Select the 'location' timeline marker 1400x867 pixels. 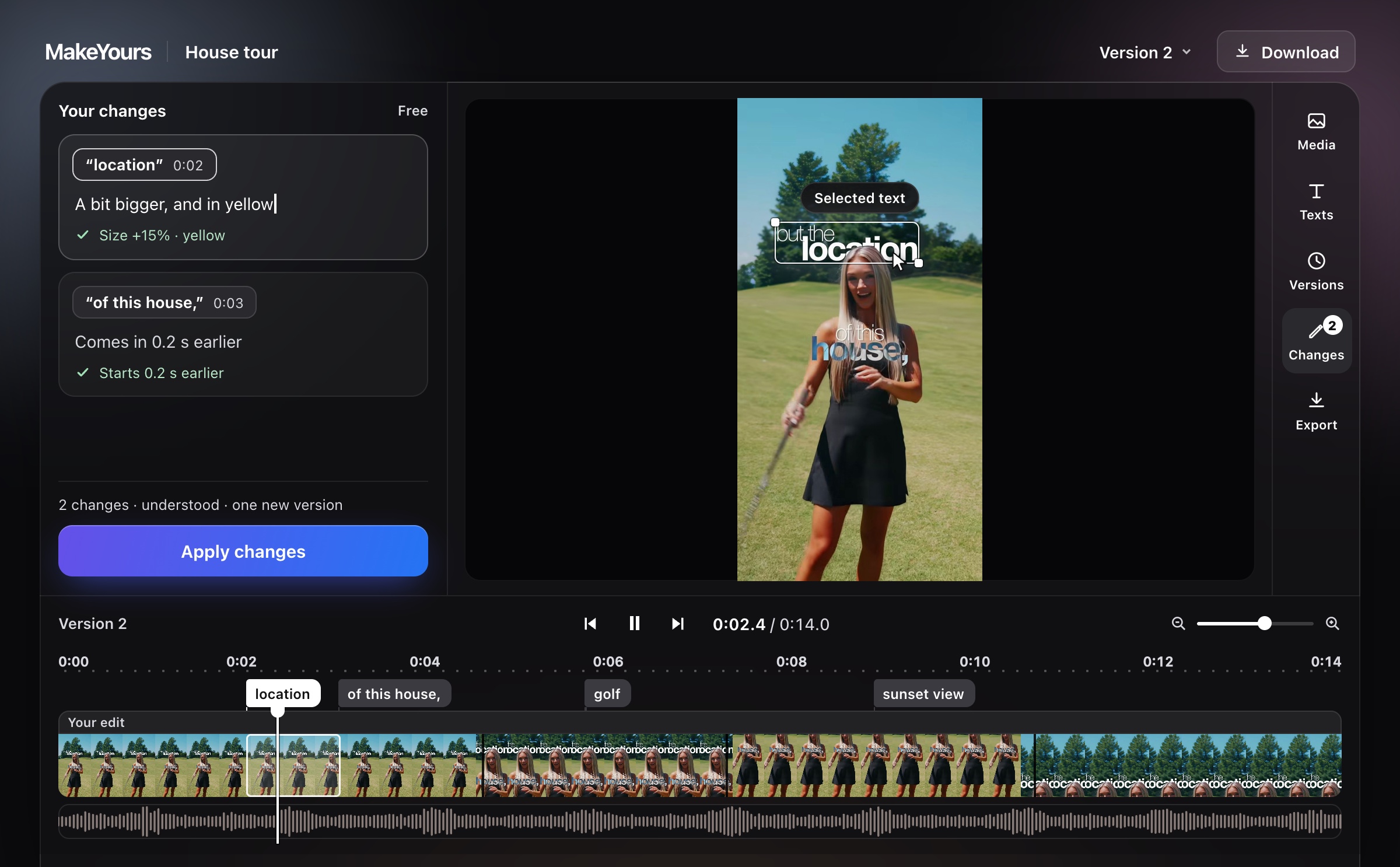(x=283, y=694)
